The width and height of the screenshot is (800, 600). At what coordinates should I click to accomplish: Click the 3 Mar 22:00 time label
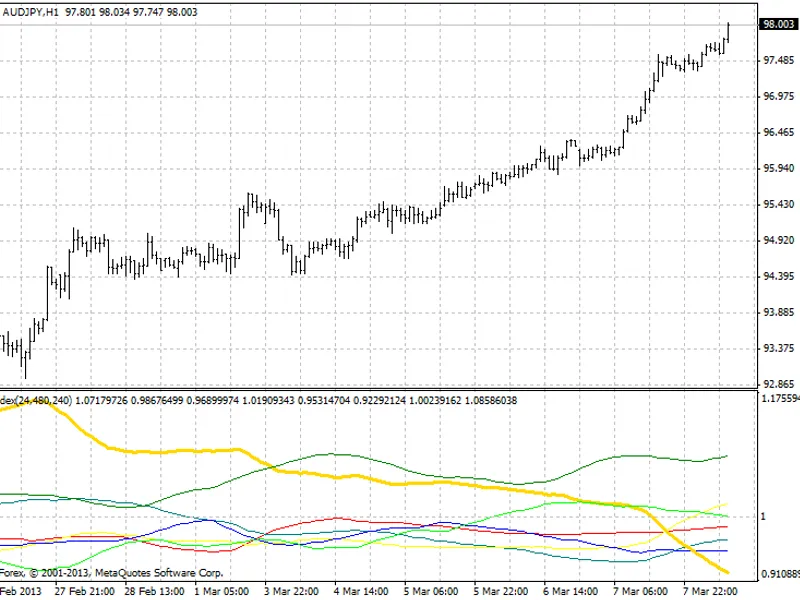tap(291, 591)
